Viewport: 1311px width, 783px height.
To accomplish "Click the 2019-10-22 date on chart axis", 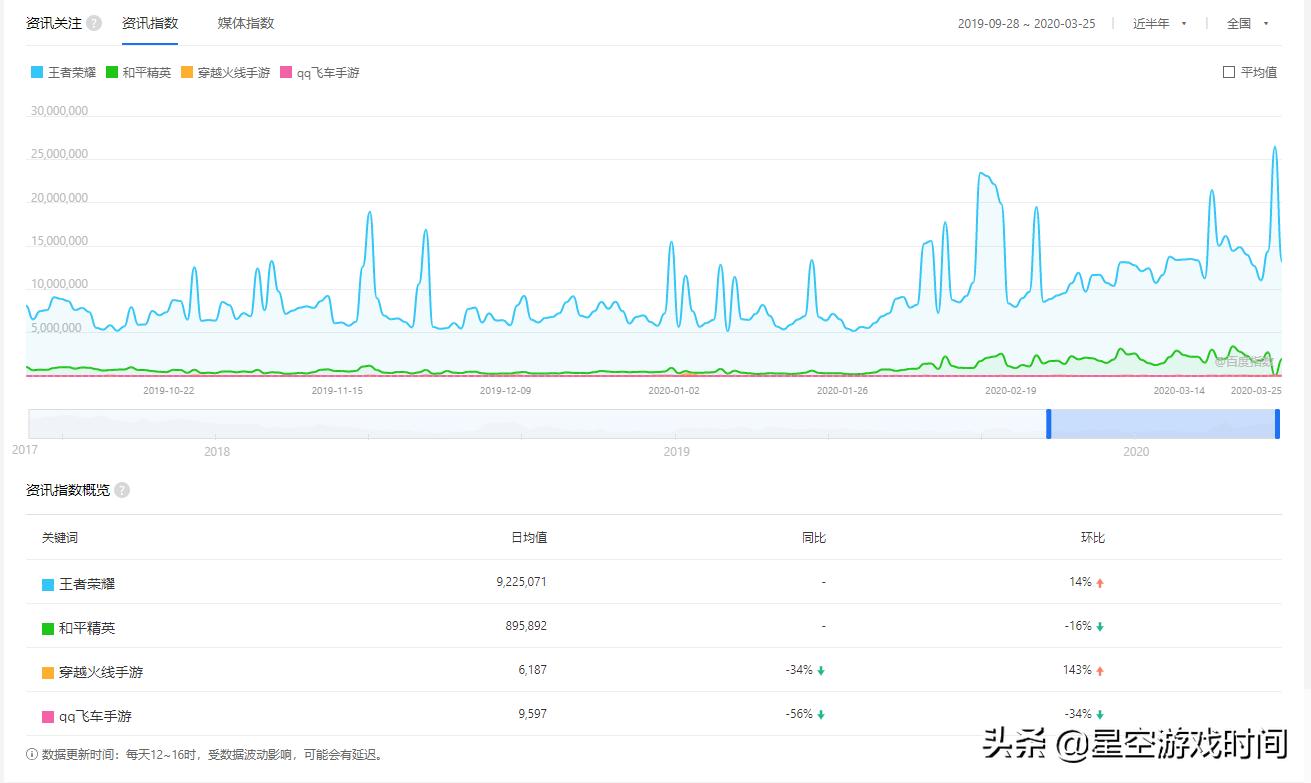I will [169, 391].
